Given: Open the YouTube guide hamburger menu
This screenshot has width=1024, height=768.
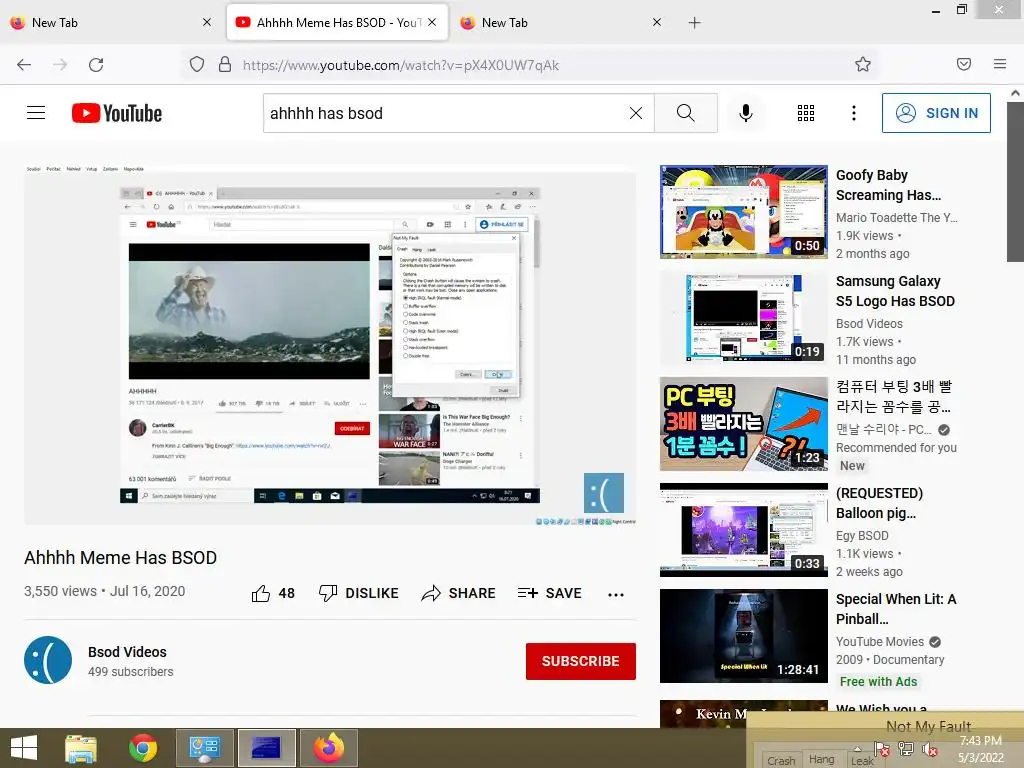Looking at the screenshot, I should click(36, 113).
